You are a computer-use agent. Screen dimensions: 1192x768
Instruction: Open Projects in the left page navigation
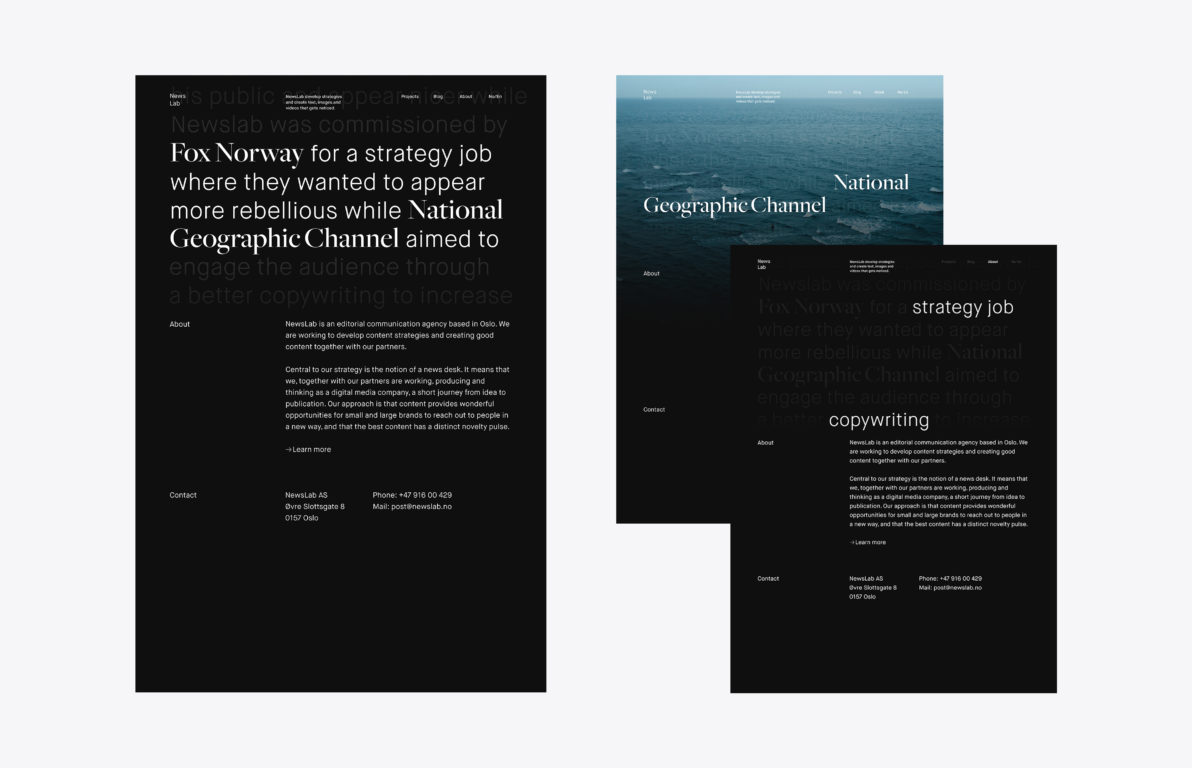click(410, 97)
